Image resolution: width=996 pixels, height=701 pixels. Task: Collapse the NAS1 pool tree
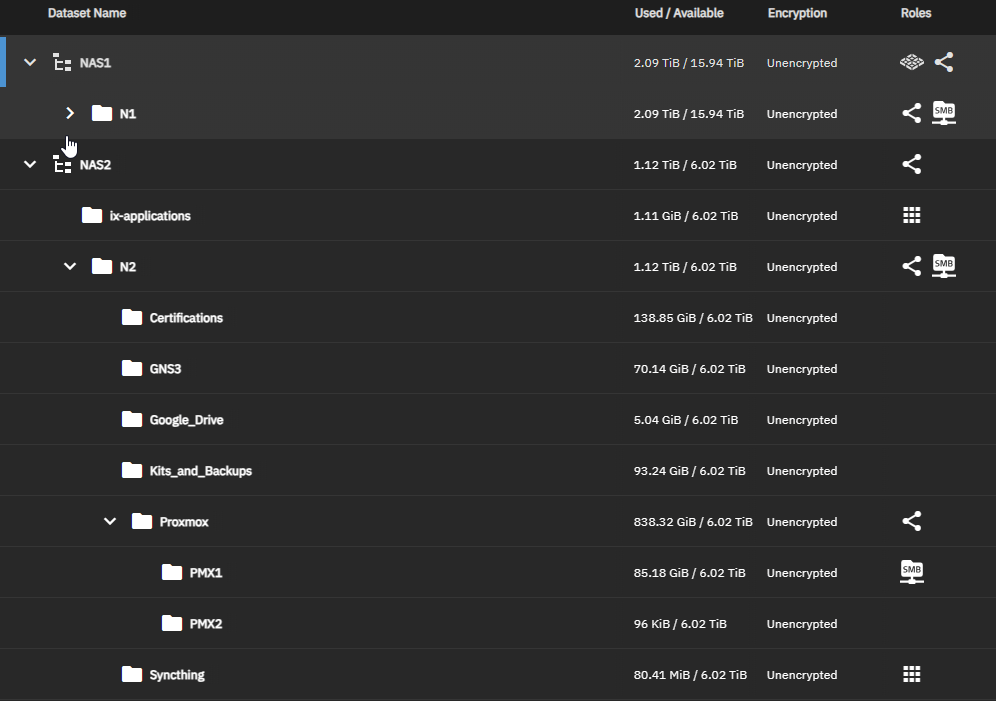(30, 62)
